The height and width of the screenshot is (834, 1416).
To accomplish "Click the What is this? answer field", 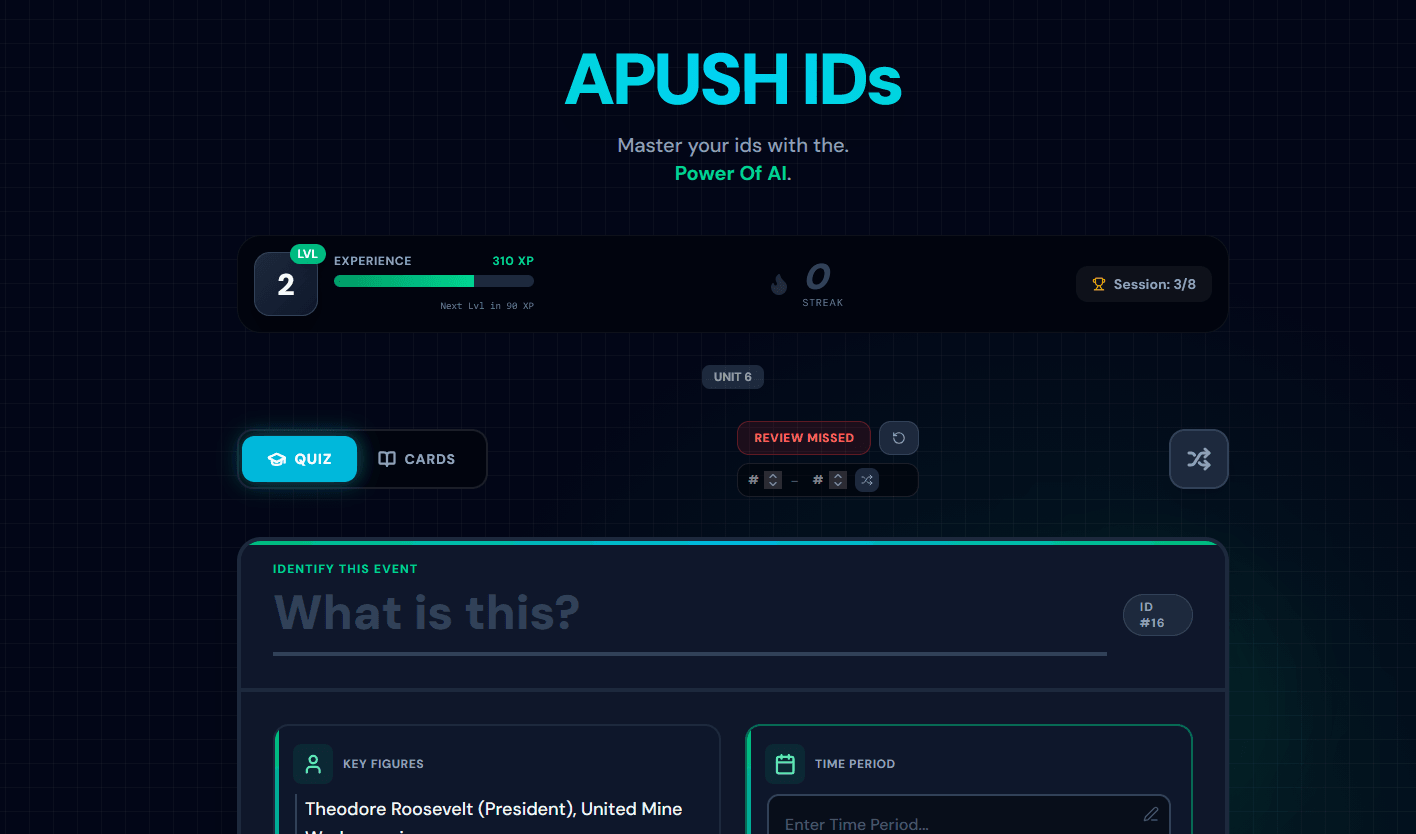I will [x=690, y=613].
